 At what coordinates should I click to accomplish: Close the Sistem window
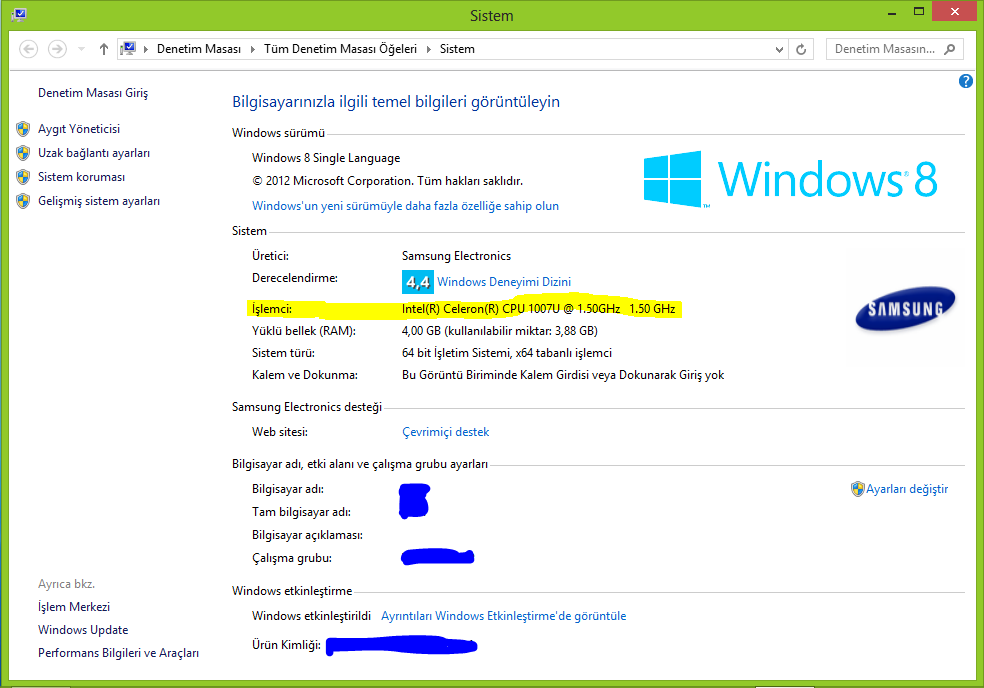pos(955,11)
